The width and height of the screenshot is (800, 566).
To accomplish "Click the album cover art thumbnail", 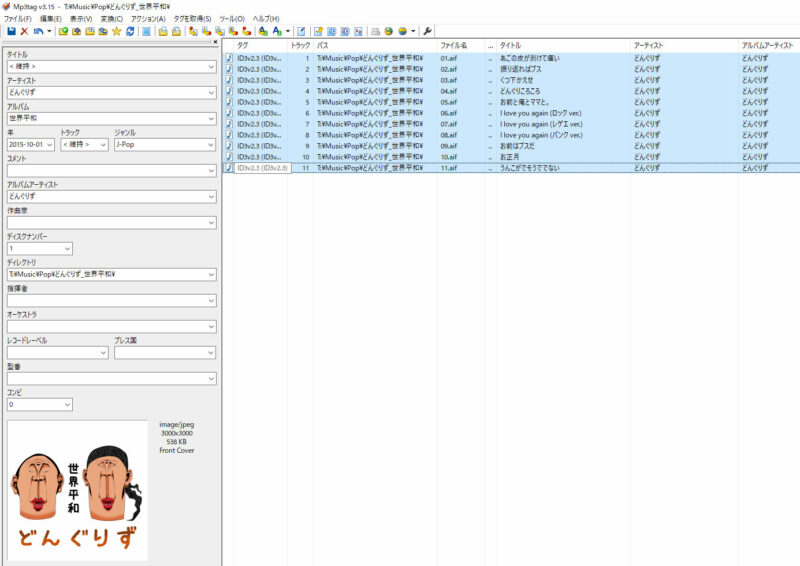I will click(78, 490).
